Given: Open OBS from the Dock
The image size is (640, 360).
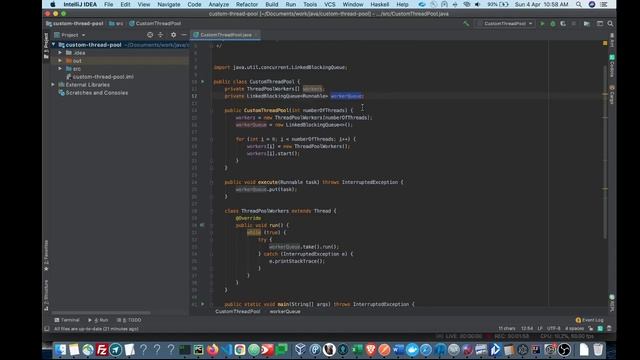Looking at the screenshot, I should click(x=564, y=350).
